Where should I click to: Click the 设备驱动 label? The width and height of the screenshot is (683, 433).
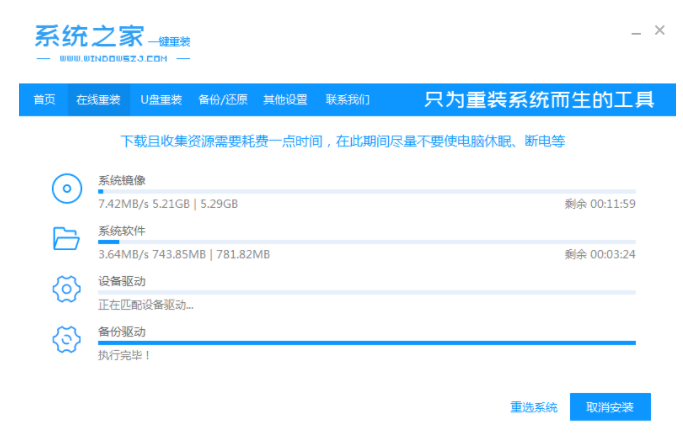coord(122,281)
